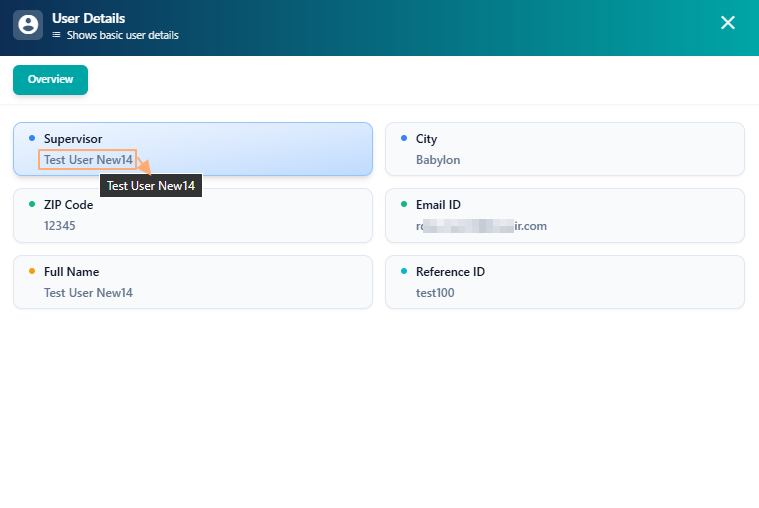Click the 'User Details' header title

89,18
